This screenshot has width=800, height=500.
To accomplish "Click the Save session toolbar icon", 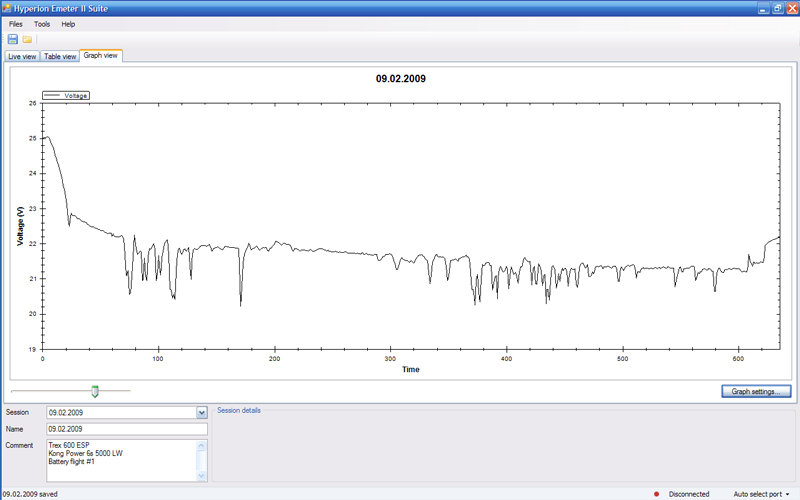I will [x=12, y=39].
